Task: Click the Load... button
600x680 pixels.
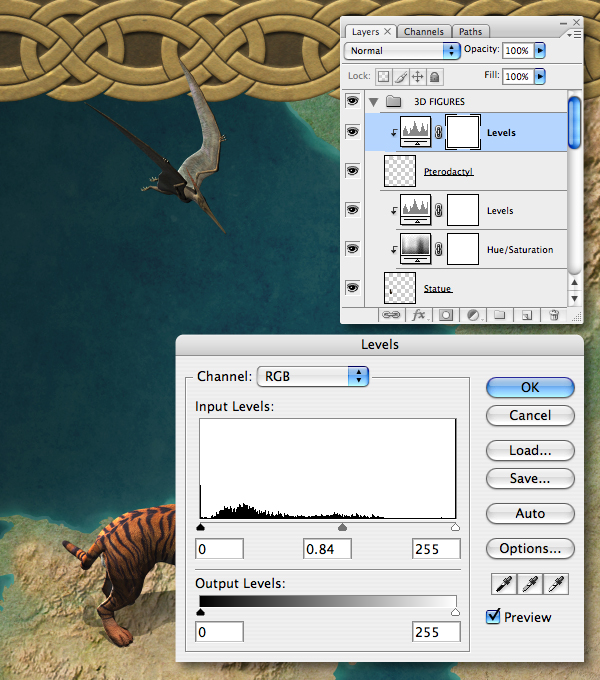Action: point(530,451)
